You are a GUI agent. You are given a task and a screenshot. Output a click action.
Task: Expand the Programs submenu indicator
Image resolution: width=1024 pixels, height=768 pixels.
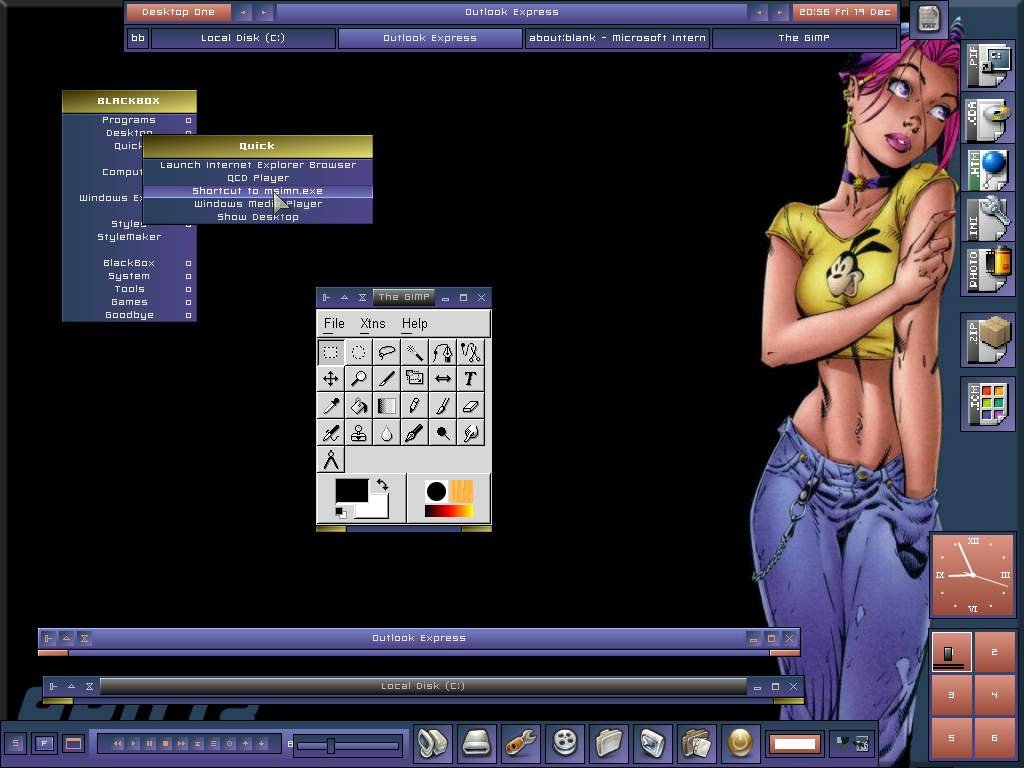click(x=188, y=120)
